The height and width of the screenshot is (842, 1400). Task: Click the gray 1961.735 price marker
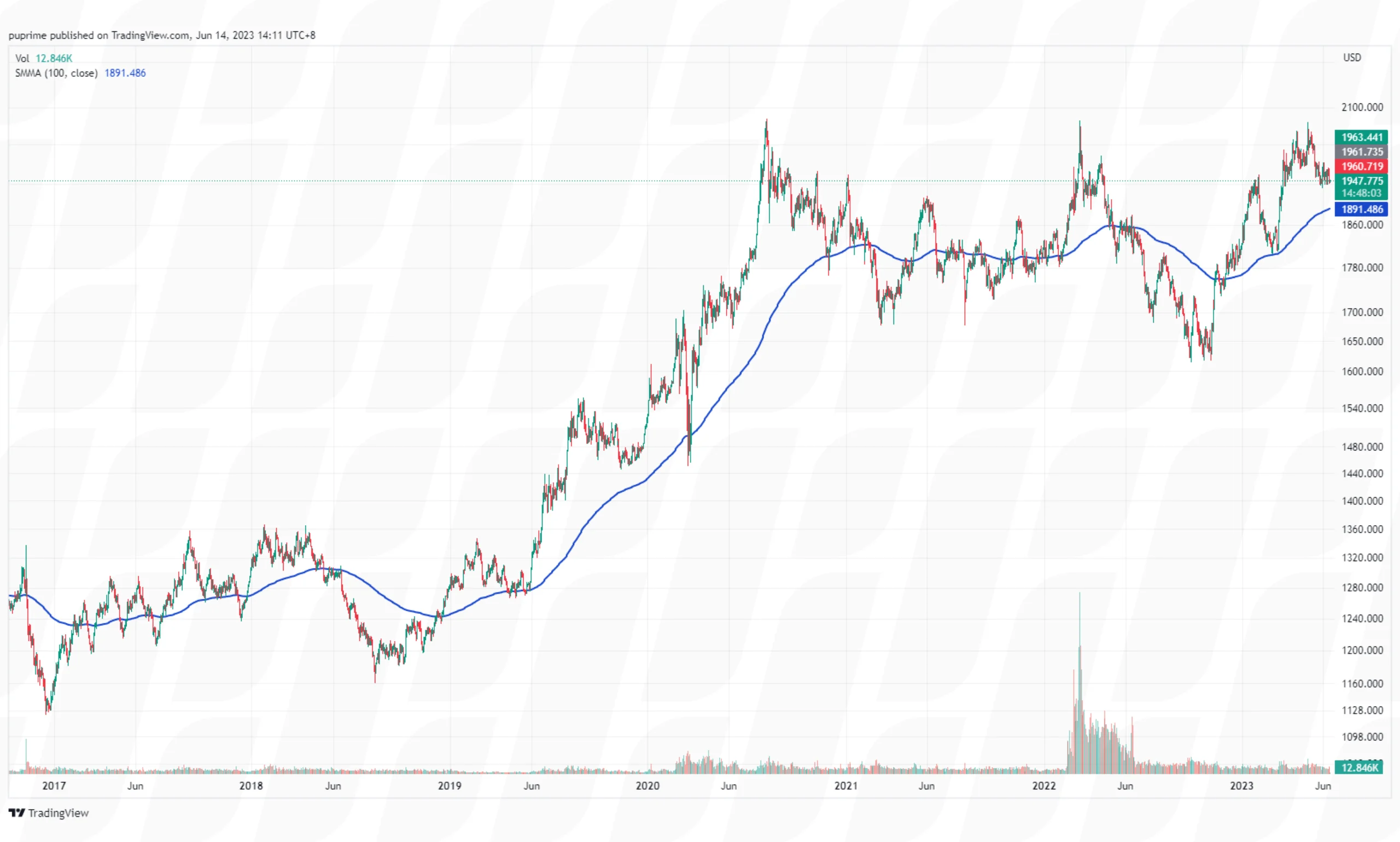(x=1361, y=152)
